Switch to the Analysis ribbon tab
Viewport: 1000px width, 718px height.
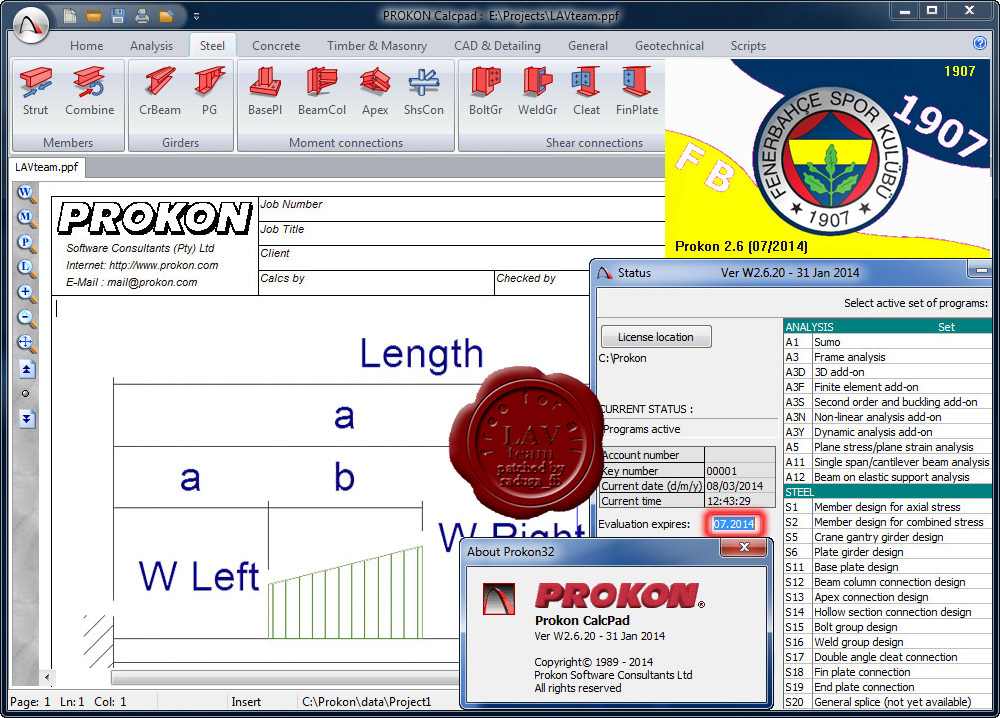pos(151,46)
